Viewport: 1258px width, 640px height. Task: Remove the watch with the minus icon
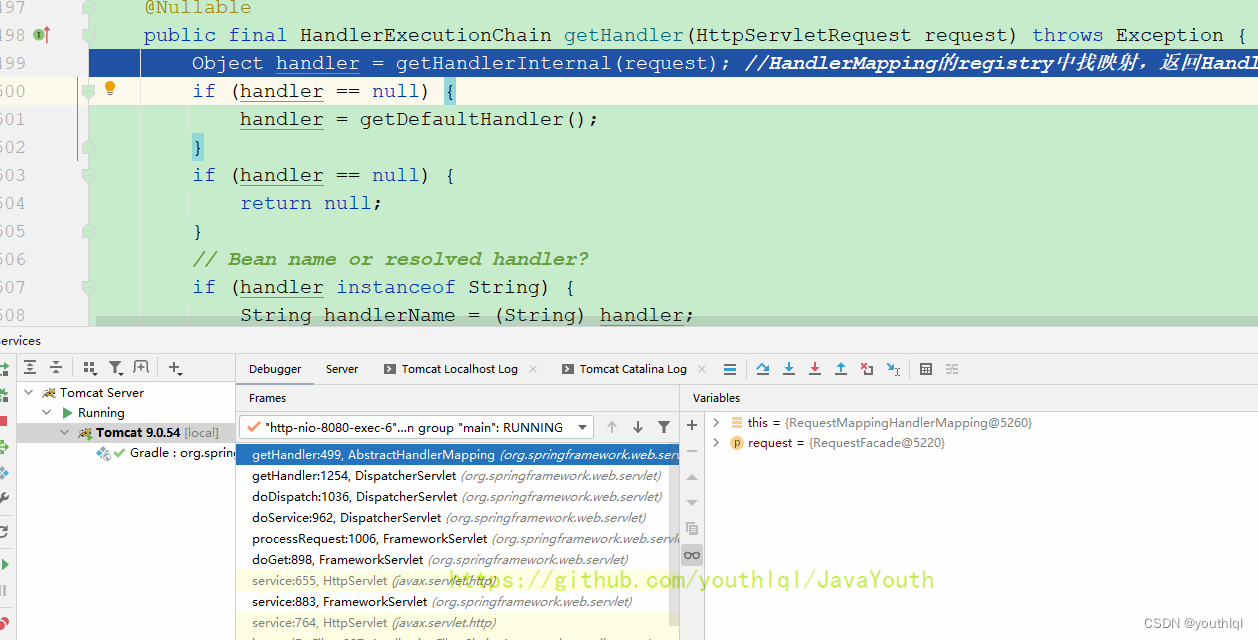pyautogui.click(x=692, y=451)
